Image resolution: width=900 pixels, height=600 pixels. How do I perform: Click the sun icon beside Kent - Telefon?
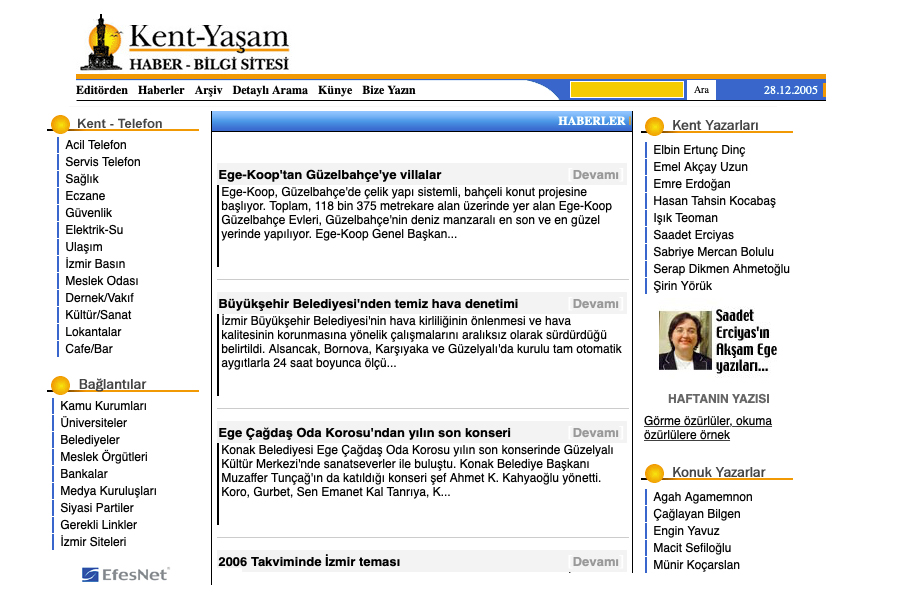60,125
